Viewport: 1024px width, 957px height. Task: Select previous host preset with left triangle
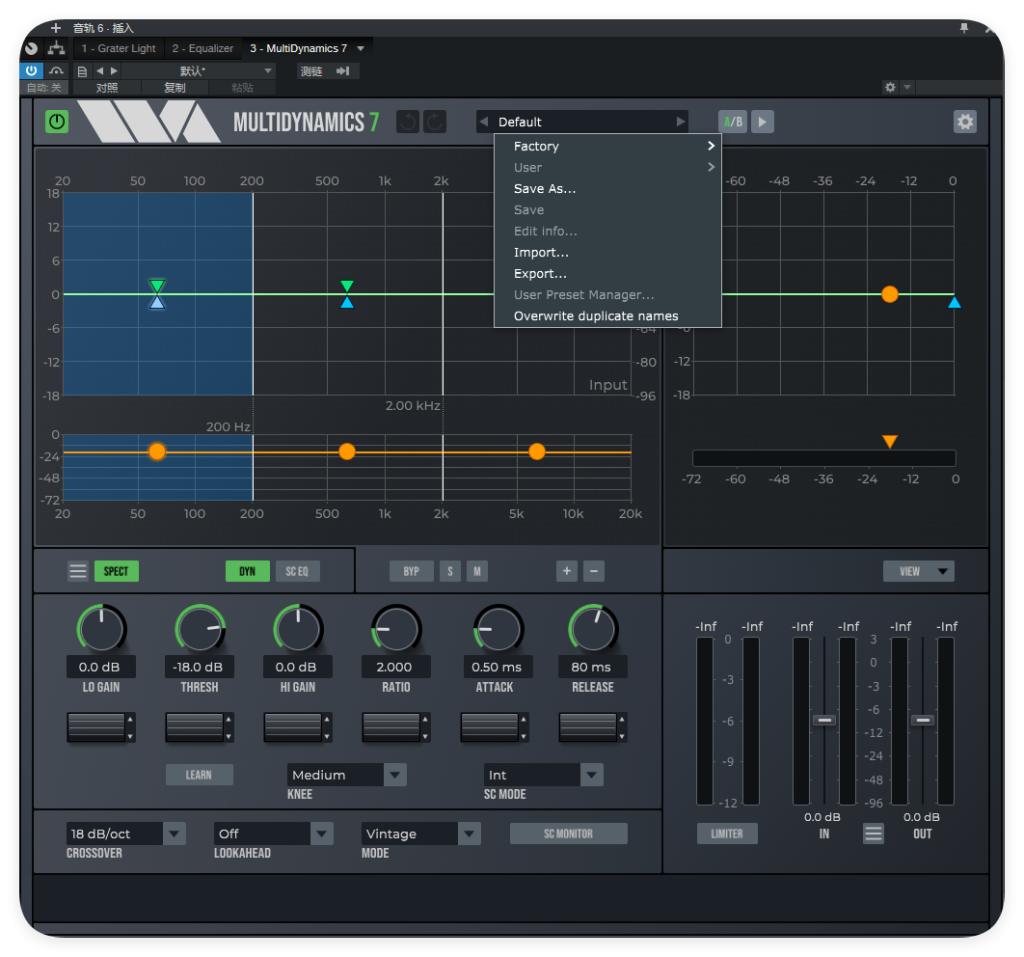100,71
